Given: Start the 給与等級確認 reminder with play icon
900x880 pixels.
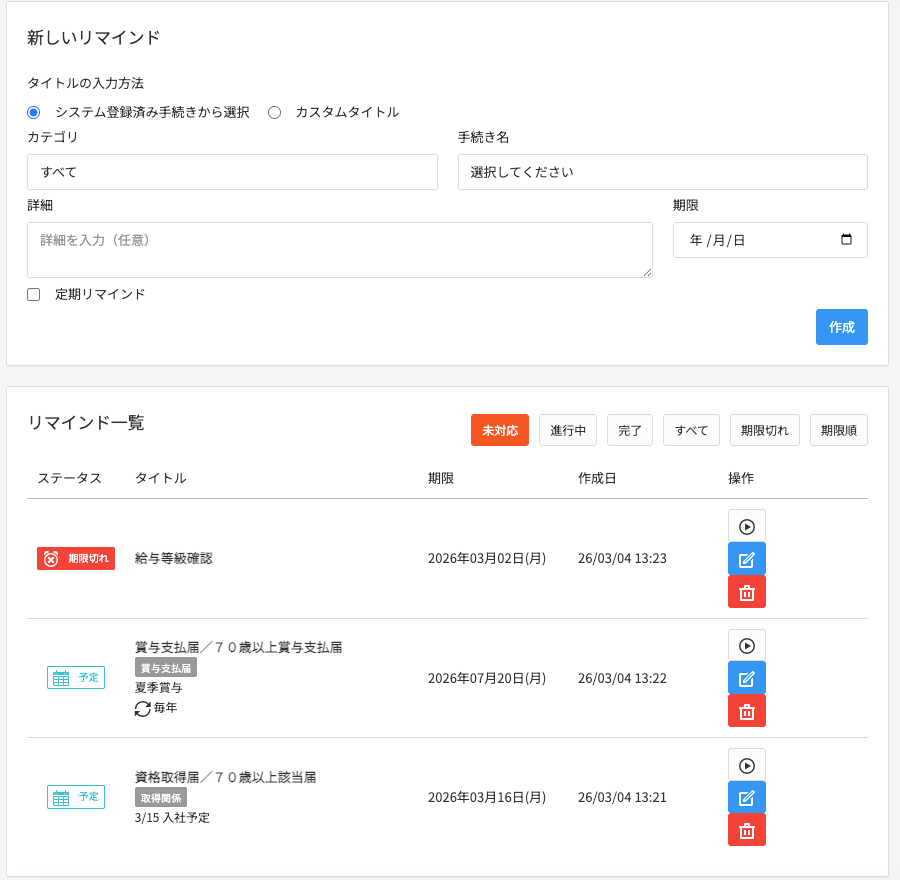Looking at the screenshot, I should (x=746, y=526).
